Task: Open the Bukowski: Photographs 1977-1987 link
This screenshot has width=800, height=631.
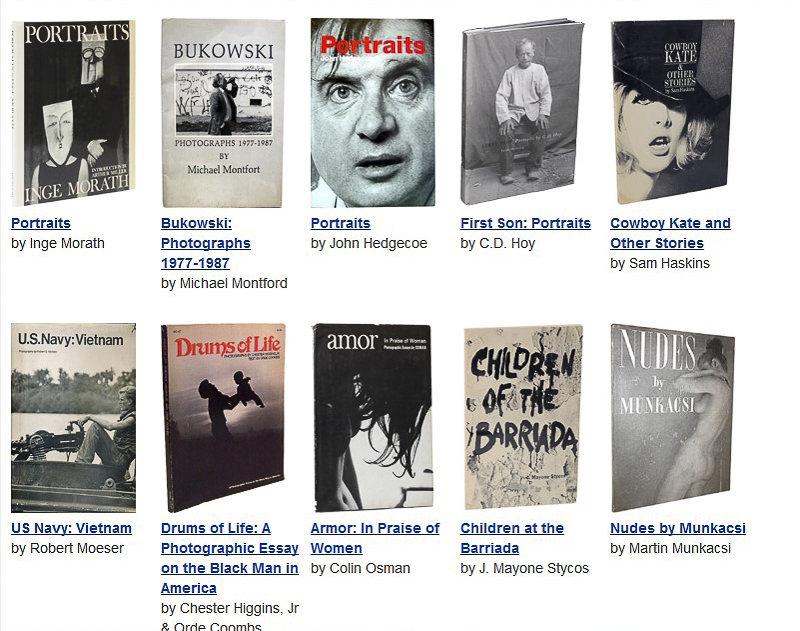Action: pyautogui.click(x=206, y=243)
